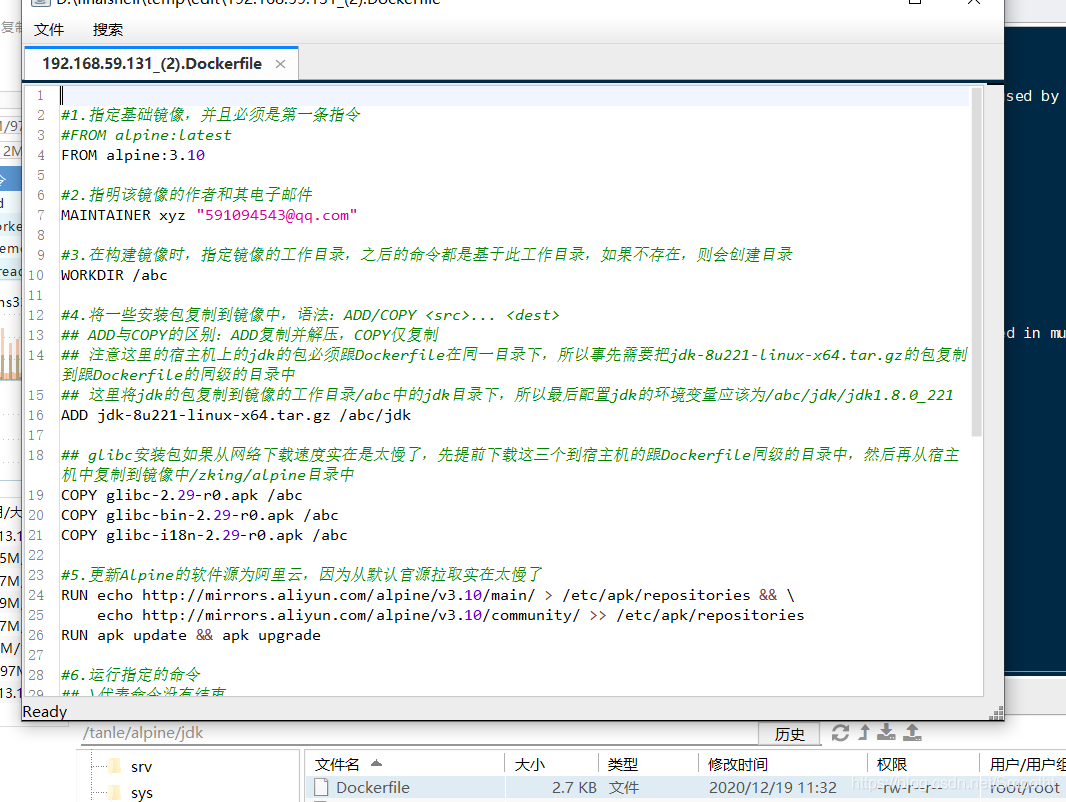Click line COPY glibc-i18n-2.29-r0.apk /abc
The height and width of the screenshot is (802, 1066).
click(204, 536)
